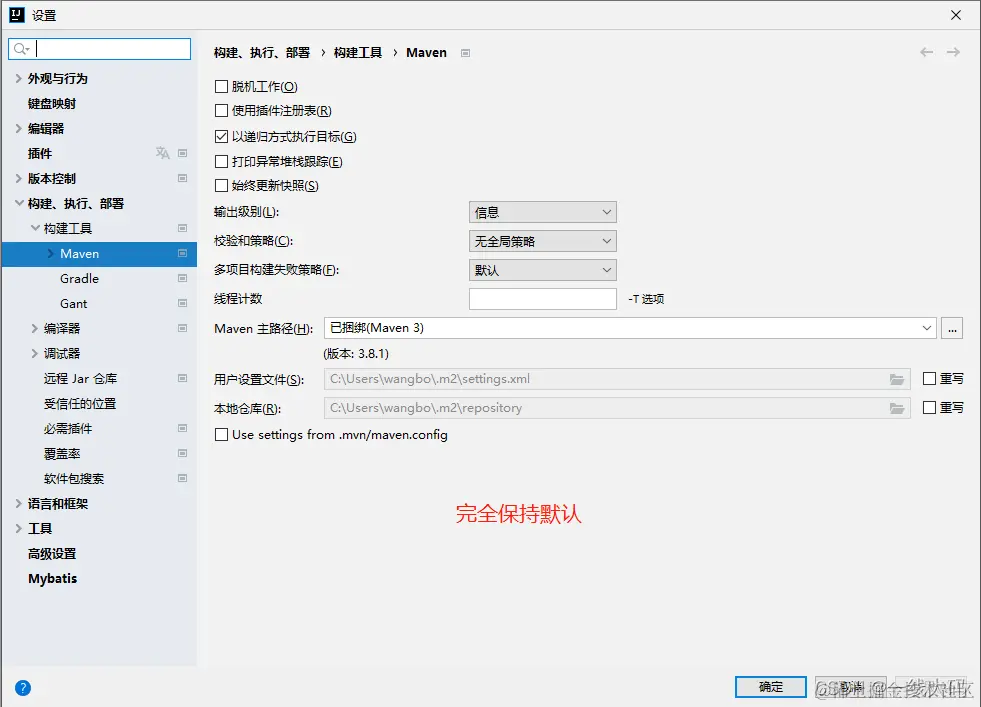The image size is (981, 707).
Task: Open help via the question mark icon
Action: (23, 688)
